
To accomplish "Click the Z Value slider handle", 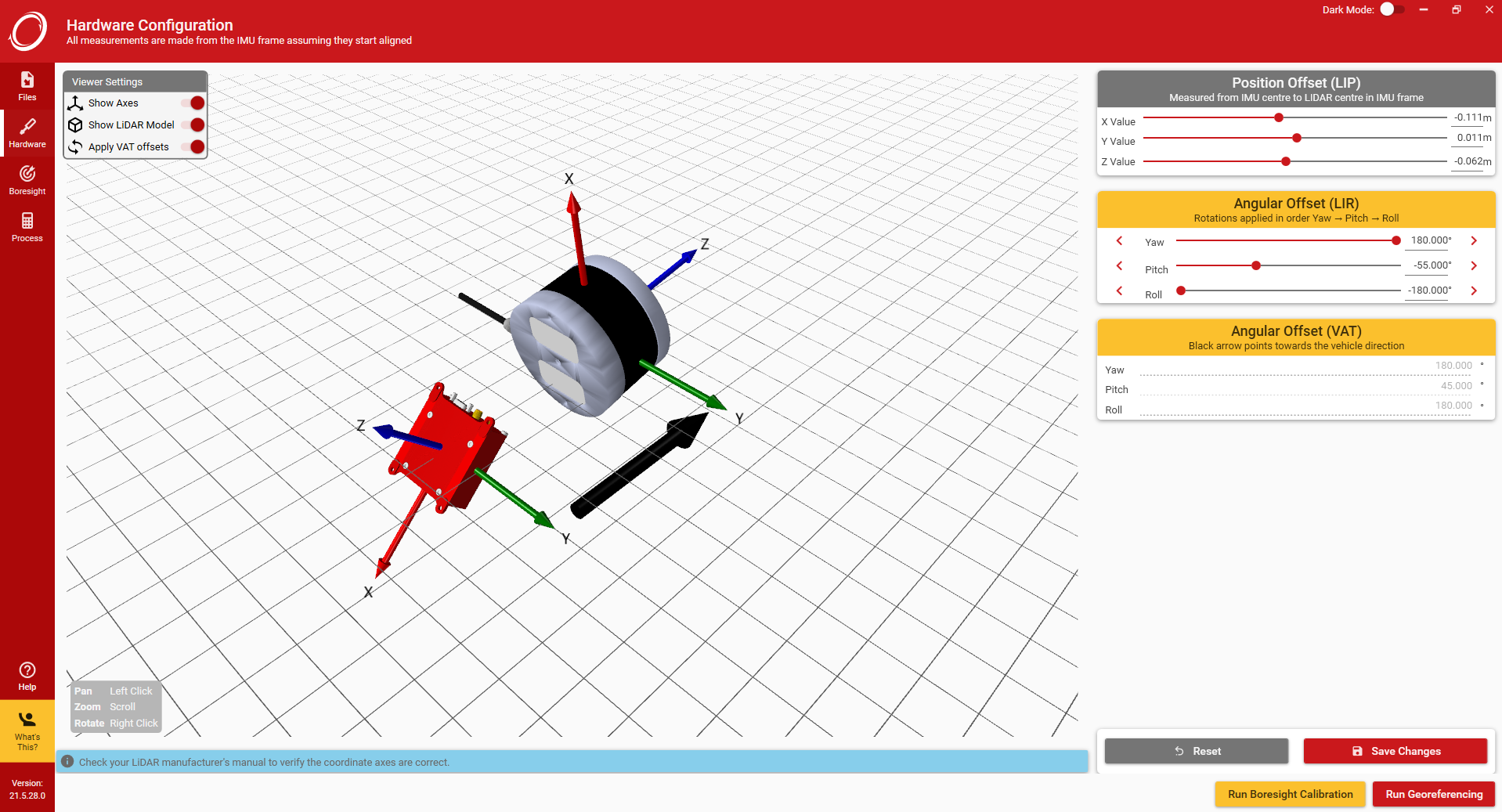I will (1286, 161).
